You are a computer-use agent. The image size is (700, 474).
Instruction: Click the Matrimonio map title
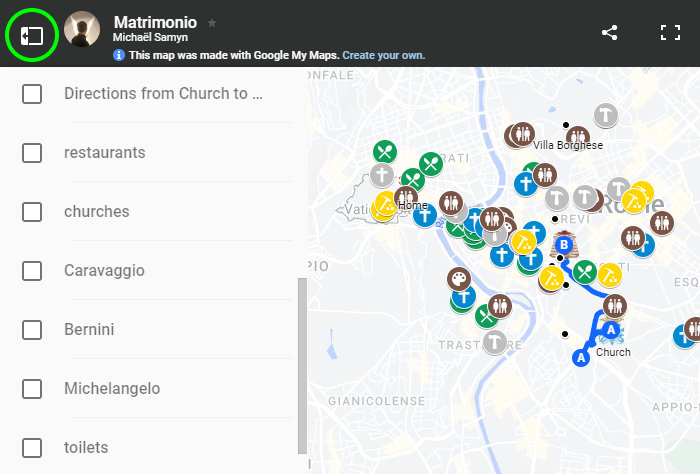click(x=155, y=22)
